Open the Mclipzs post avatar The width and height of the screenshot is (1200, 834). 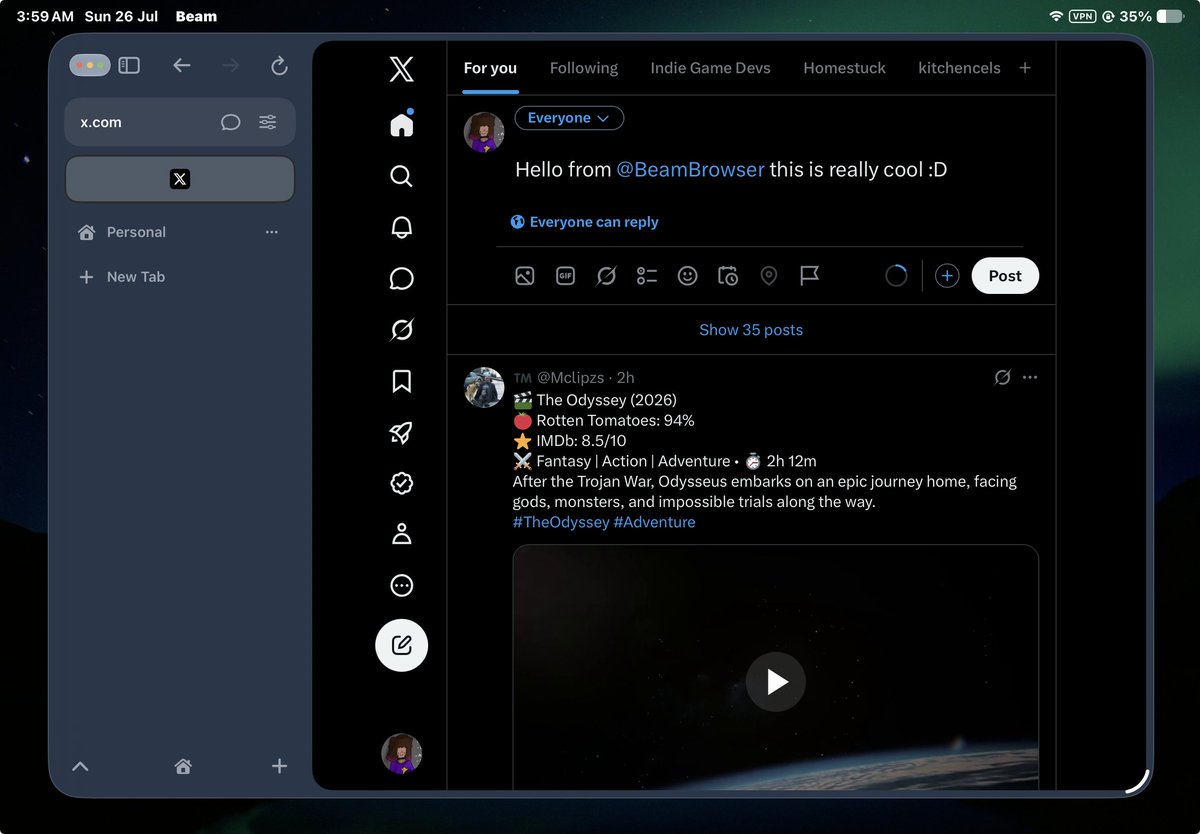coord(484,387)
